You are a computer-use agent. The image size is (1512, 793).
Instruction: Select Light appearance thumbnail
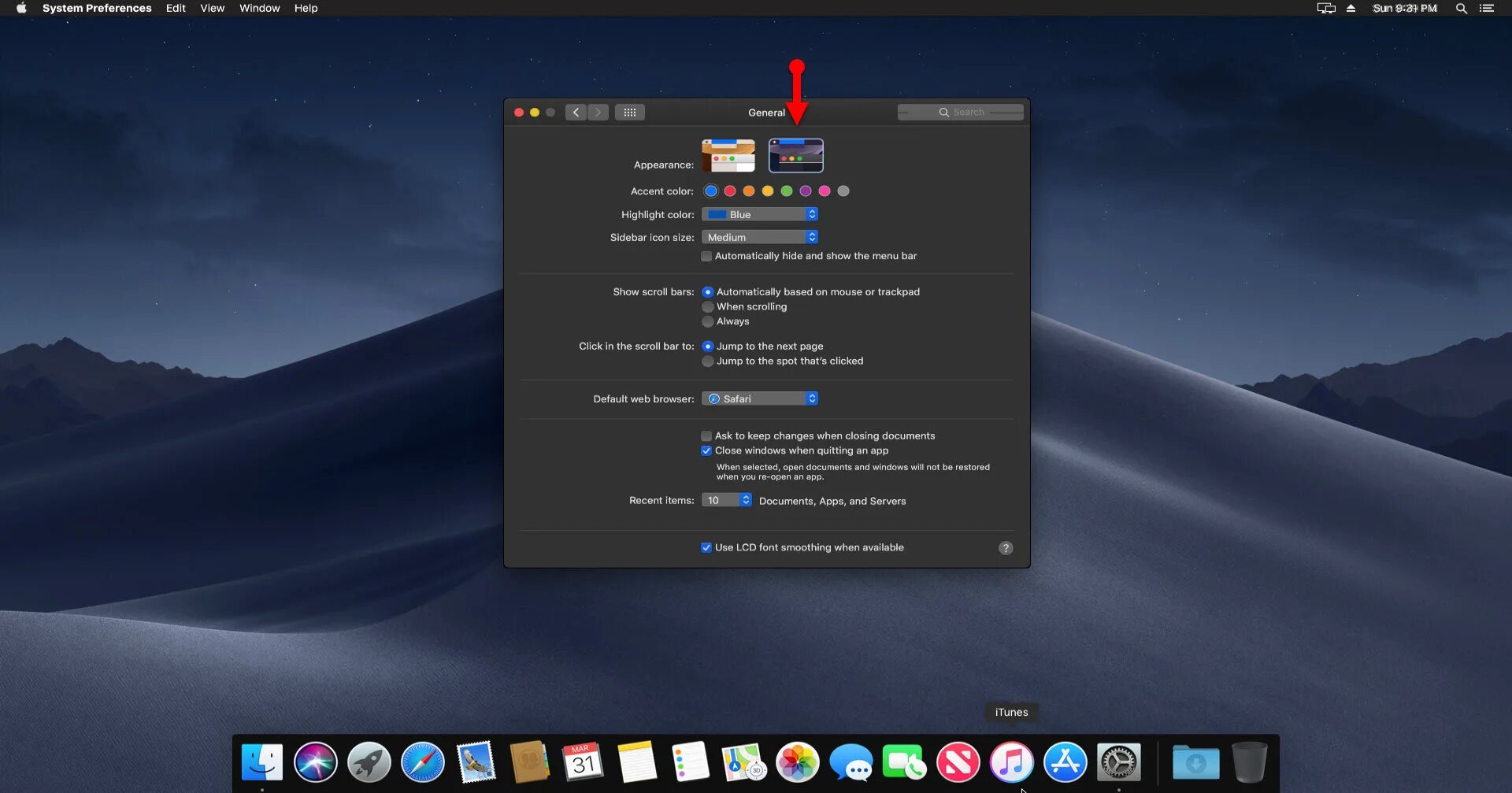728,156
